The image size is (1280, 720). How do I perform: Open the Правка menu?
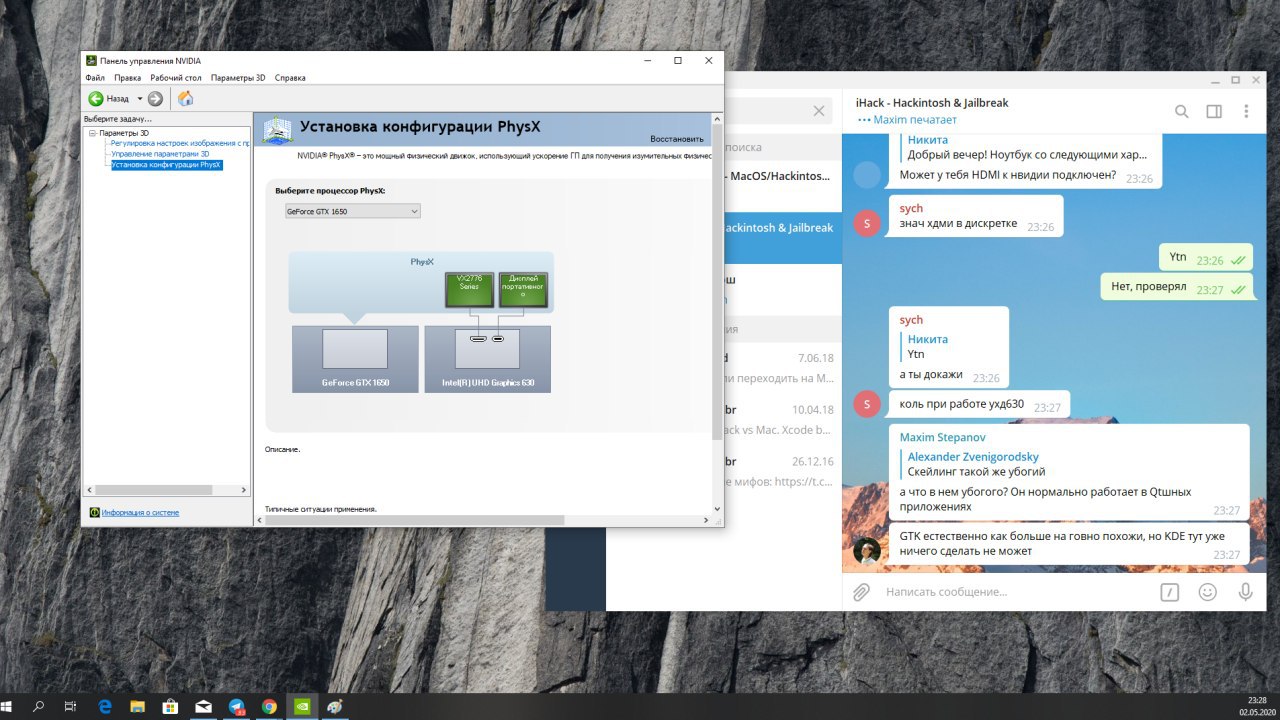click(127, 77)
